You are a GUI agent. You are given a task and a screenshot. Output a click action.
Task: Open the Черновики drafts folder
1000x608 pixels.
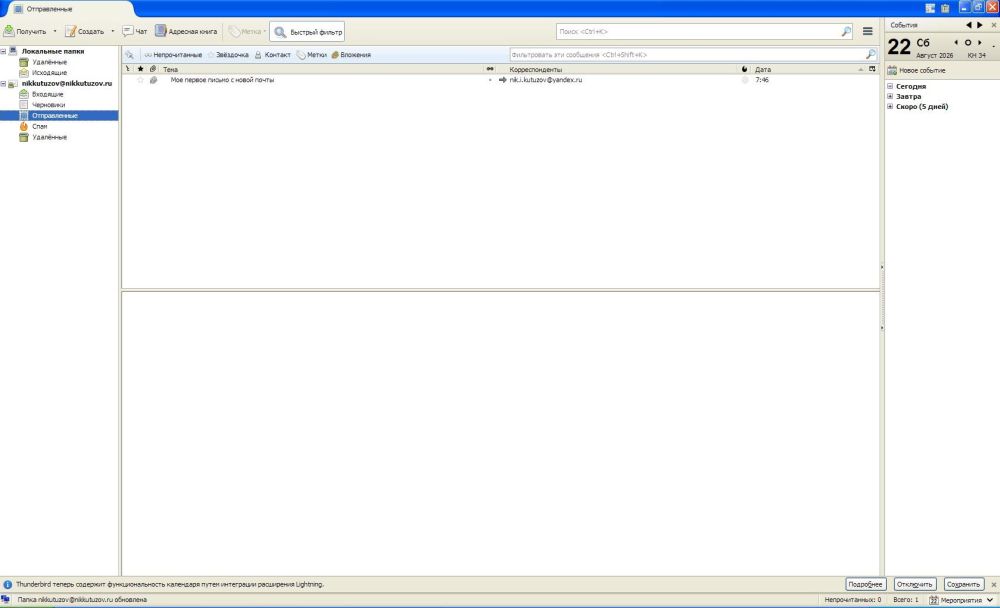pyautogui.click(x=48, y=105)
